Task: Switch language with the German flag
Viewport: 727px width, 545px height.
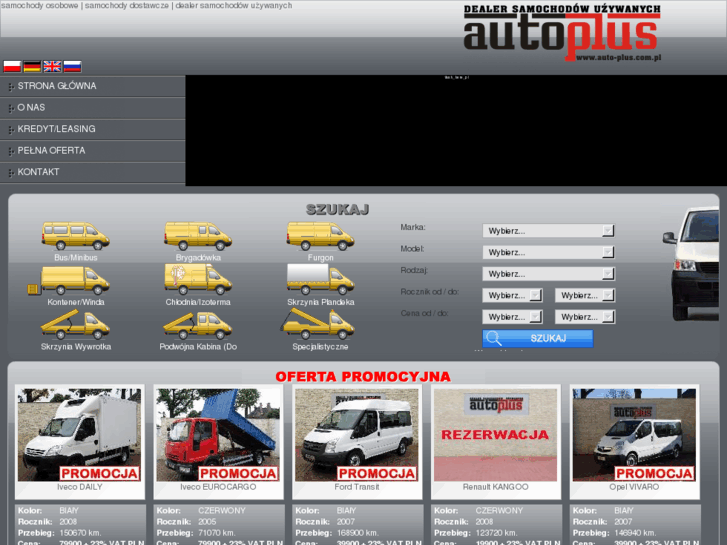Action: pyautogui.click(x=32, y=66)
